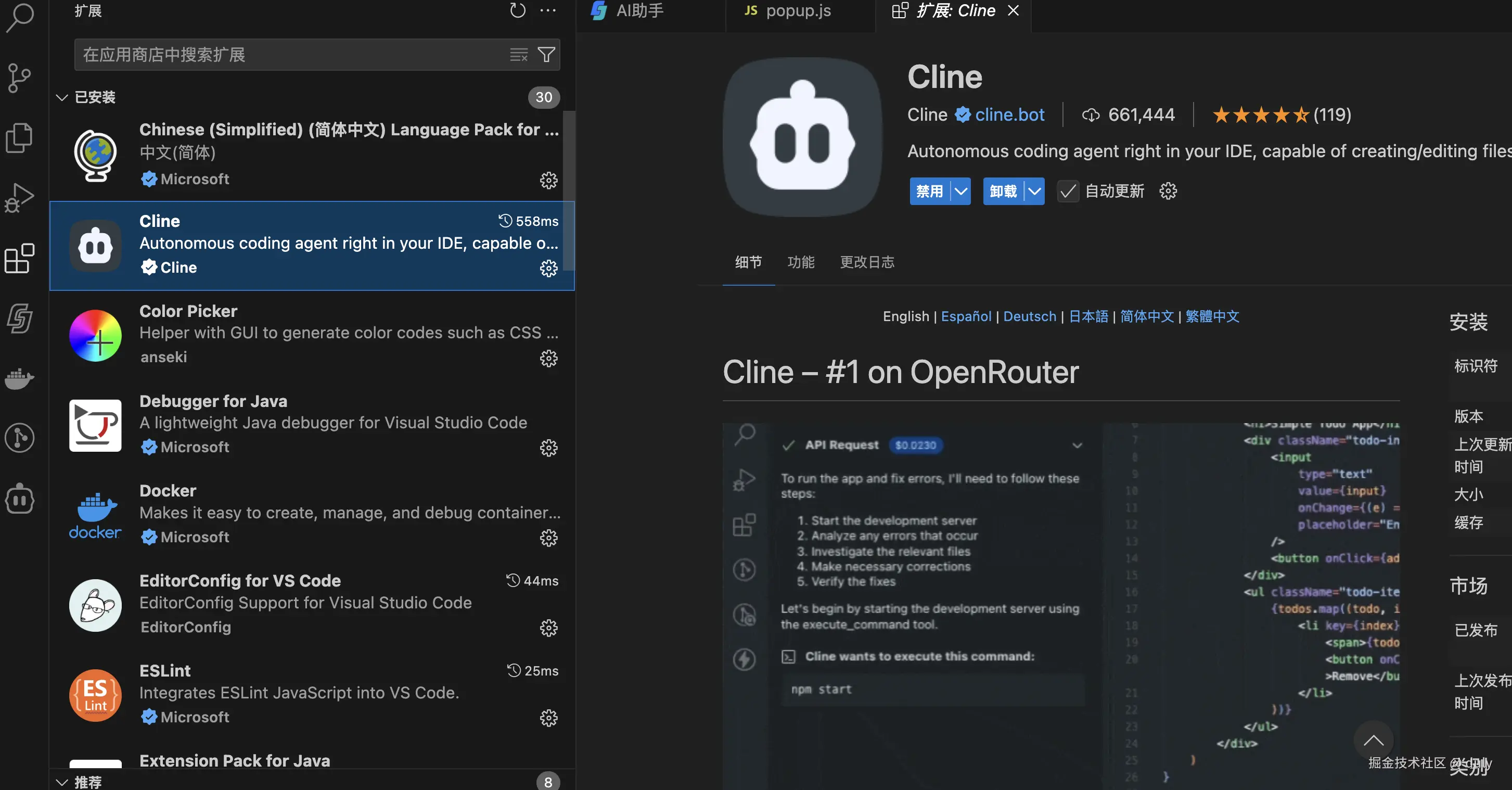1512x790 pixels.
Task: Open settings gear beside auto update
Action: tap(1168, 192)
